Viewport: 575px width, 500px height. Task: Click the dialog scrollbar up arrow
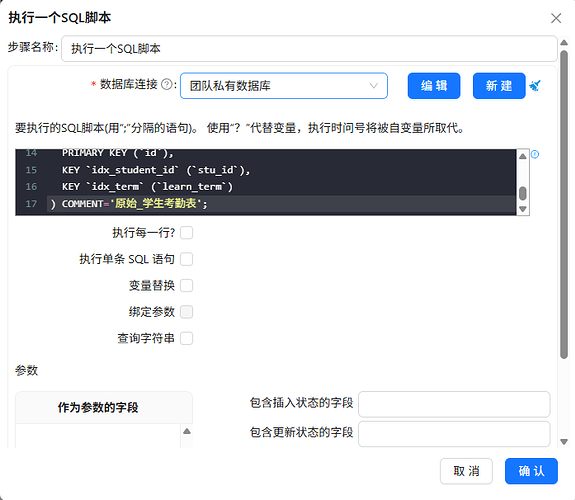pyautogui.click(x=564, y=43)
